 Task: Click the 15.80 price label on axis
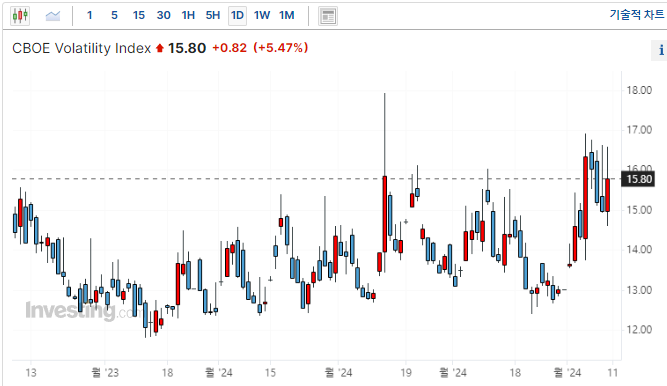[638, 179]
